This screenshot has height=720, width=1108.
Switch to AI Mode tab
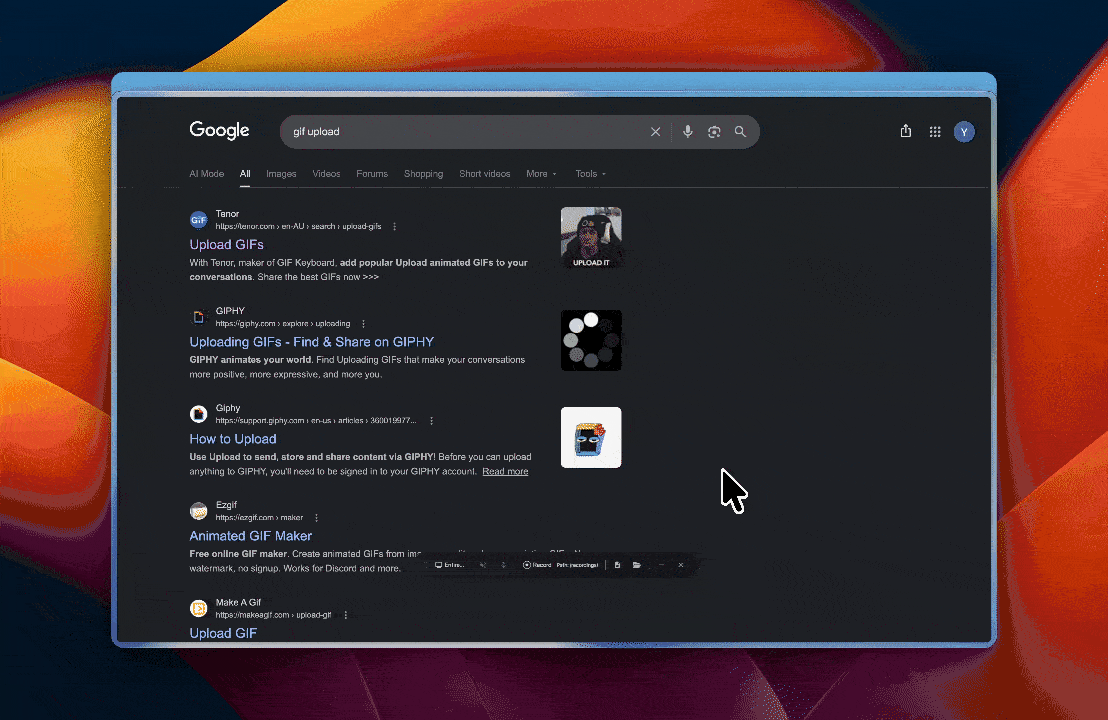[206, 174]
